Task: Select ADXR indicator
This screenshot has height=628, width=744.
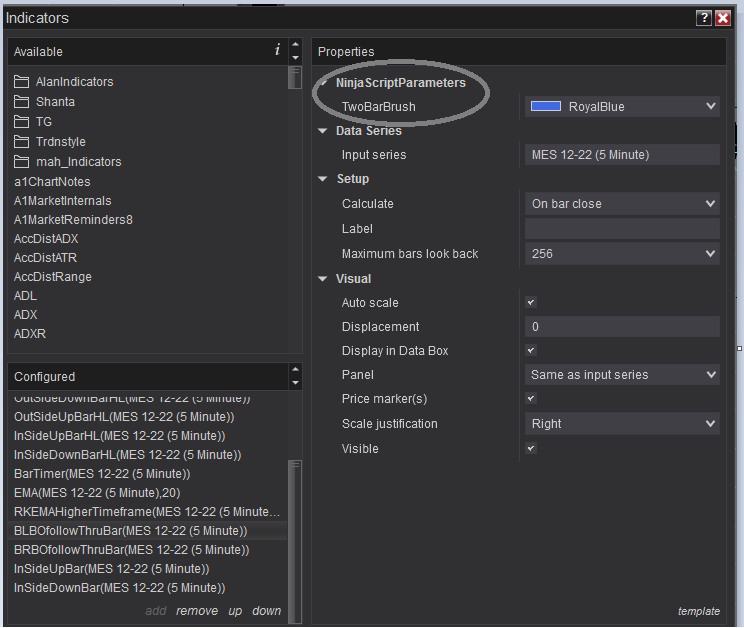Action: pyautogui.click(x=30, y=333)
